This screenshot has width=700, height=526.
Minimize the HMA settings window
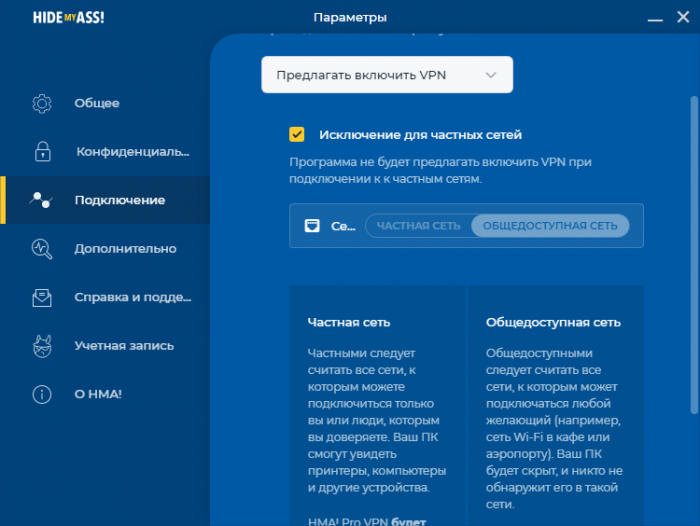[x=655, y=19]
